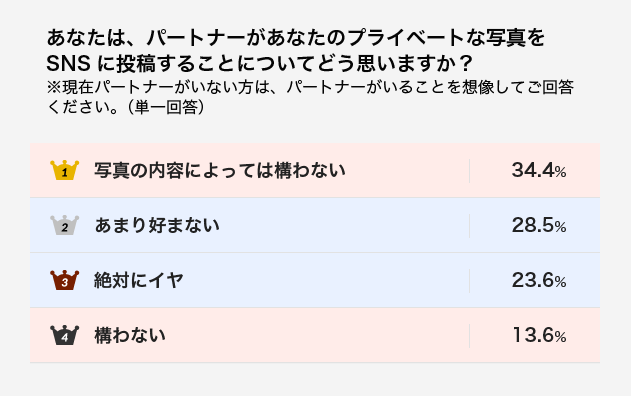Click the bronze rank 3 crown icon
The width and height of the screenshot is (631, 396).
[x=64, y=280]
